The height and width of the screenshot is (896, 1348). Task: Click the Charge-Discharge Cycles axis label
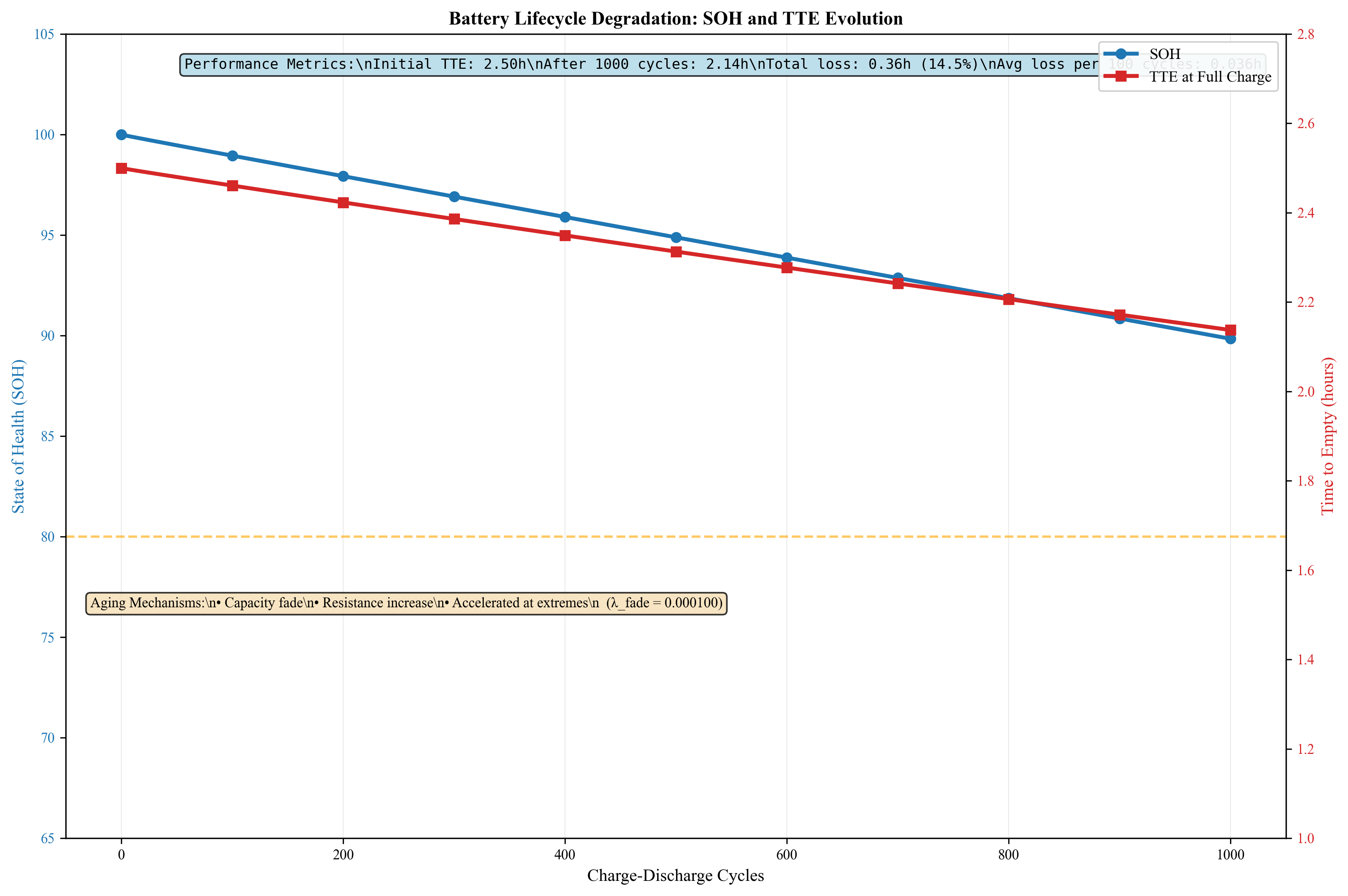click(675, 876)
